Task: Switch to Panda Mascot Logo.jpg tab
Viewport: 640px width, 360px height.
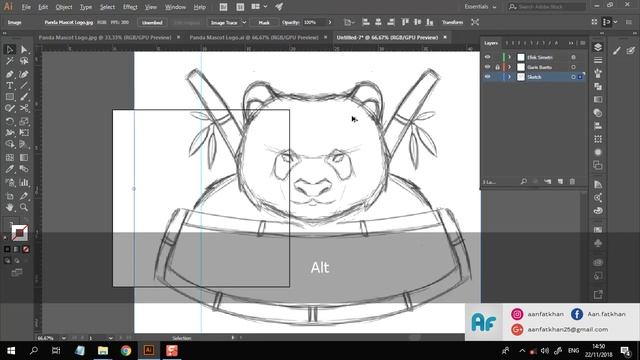Action: click(105, 37)
